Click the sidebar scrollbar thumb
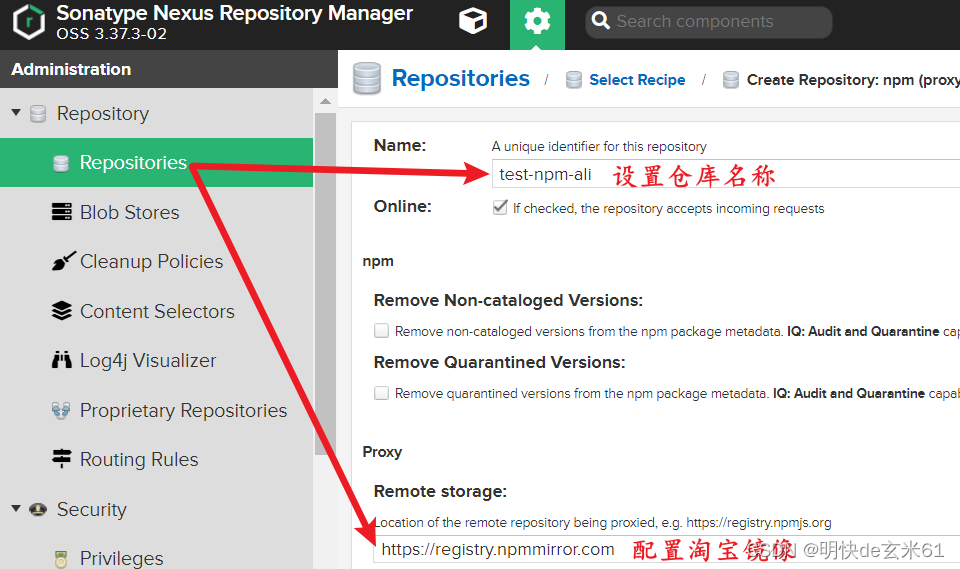The width and height of the screenshot is (960, 569). tap(325, 284)
